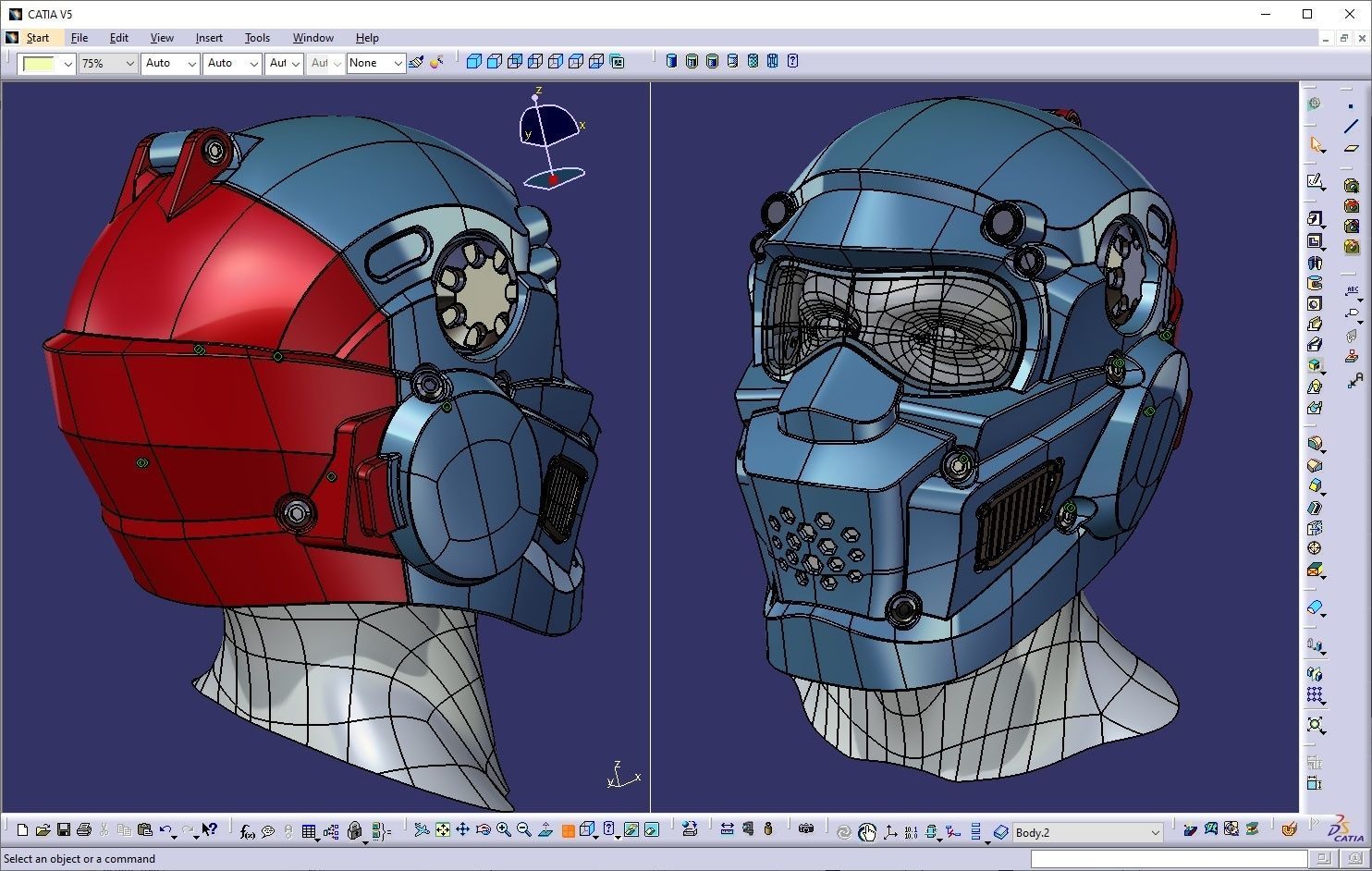Open the View menu
Screen dimensions: 1372x871
162,38
